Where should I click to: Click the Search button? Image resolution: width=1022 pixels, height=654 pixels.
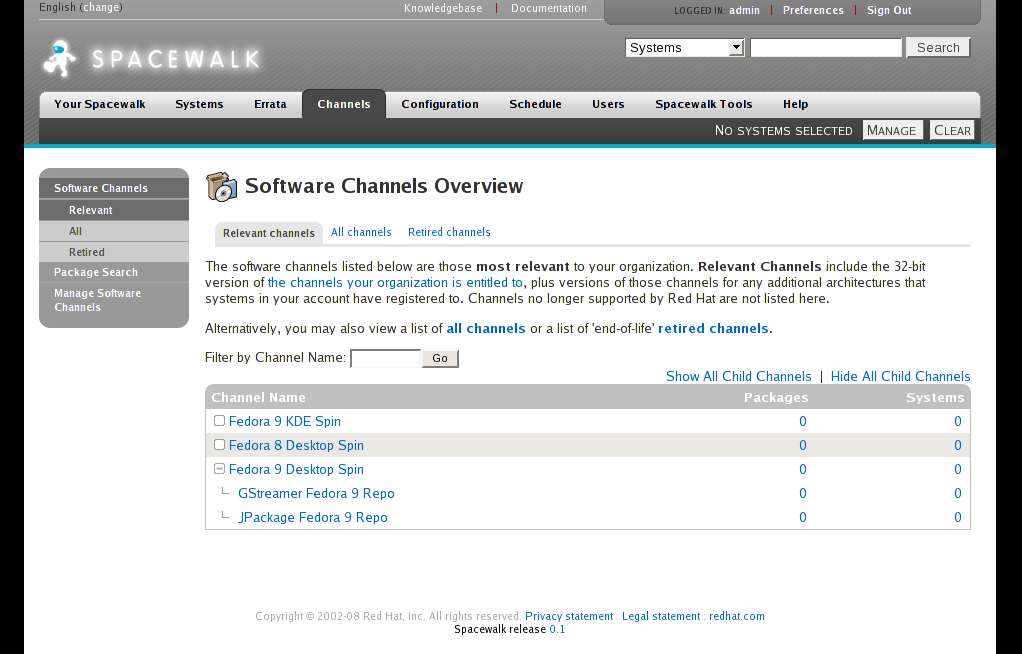[938, 48]
